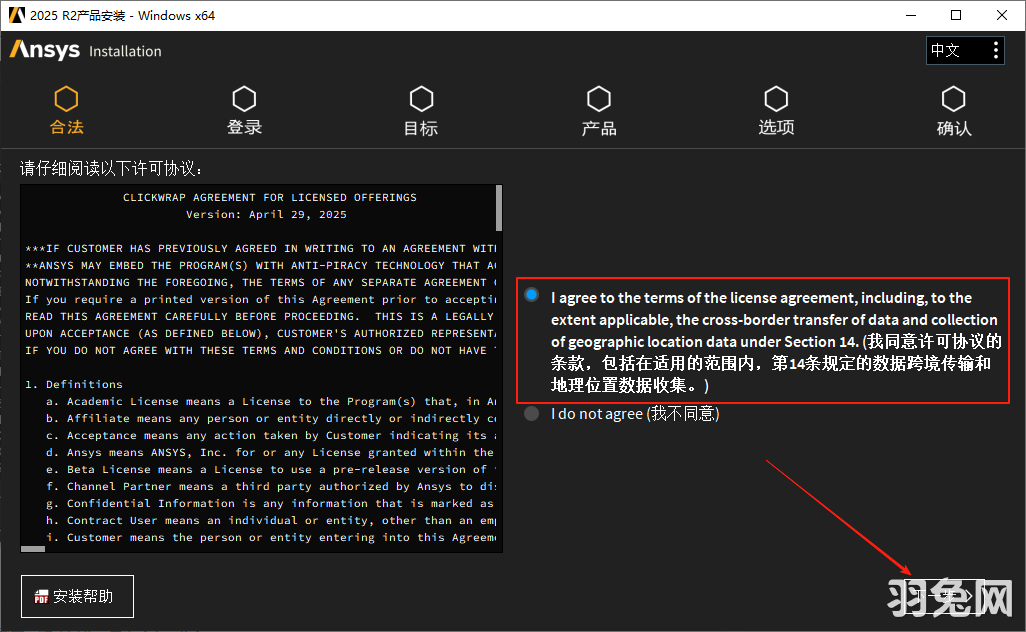
Task: Open the 中文 language dropdown
Action: [x=954, y=50]
